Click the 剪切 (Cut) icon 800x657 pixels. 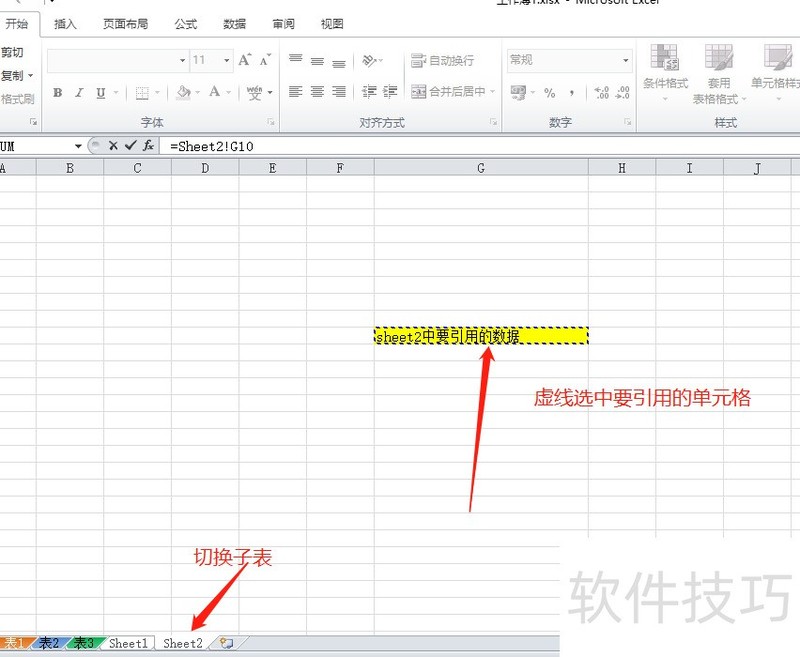point(12,53)
